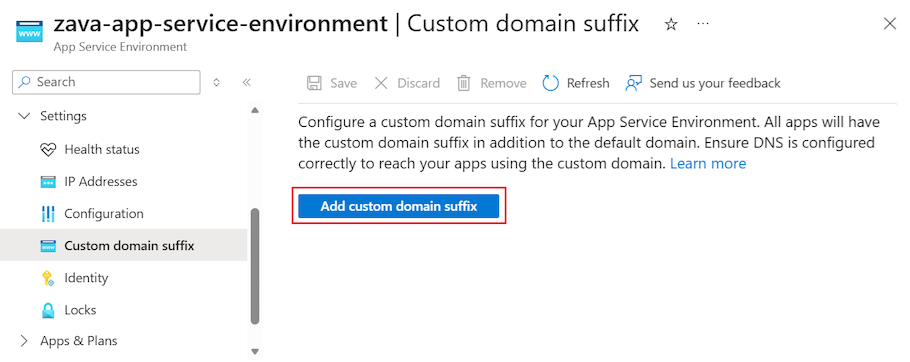Click the App Service Environment www icon

coord(29,32)
